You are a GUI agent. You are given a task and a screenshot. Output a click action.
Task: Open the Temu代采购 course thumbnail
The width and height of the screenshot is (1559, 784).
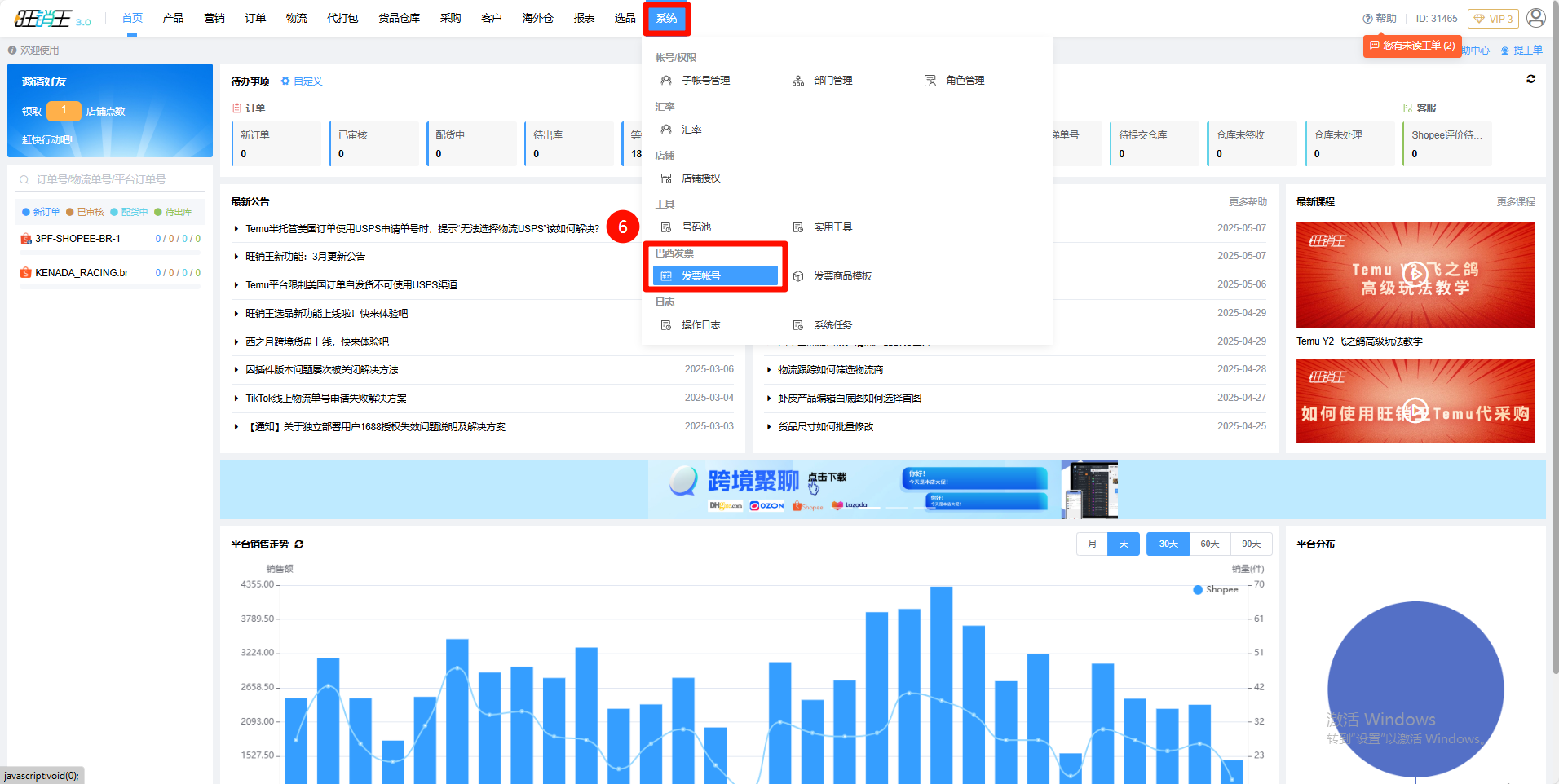1415,401
